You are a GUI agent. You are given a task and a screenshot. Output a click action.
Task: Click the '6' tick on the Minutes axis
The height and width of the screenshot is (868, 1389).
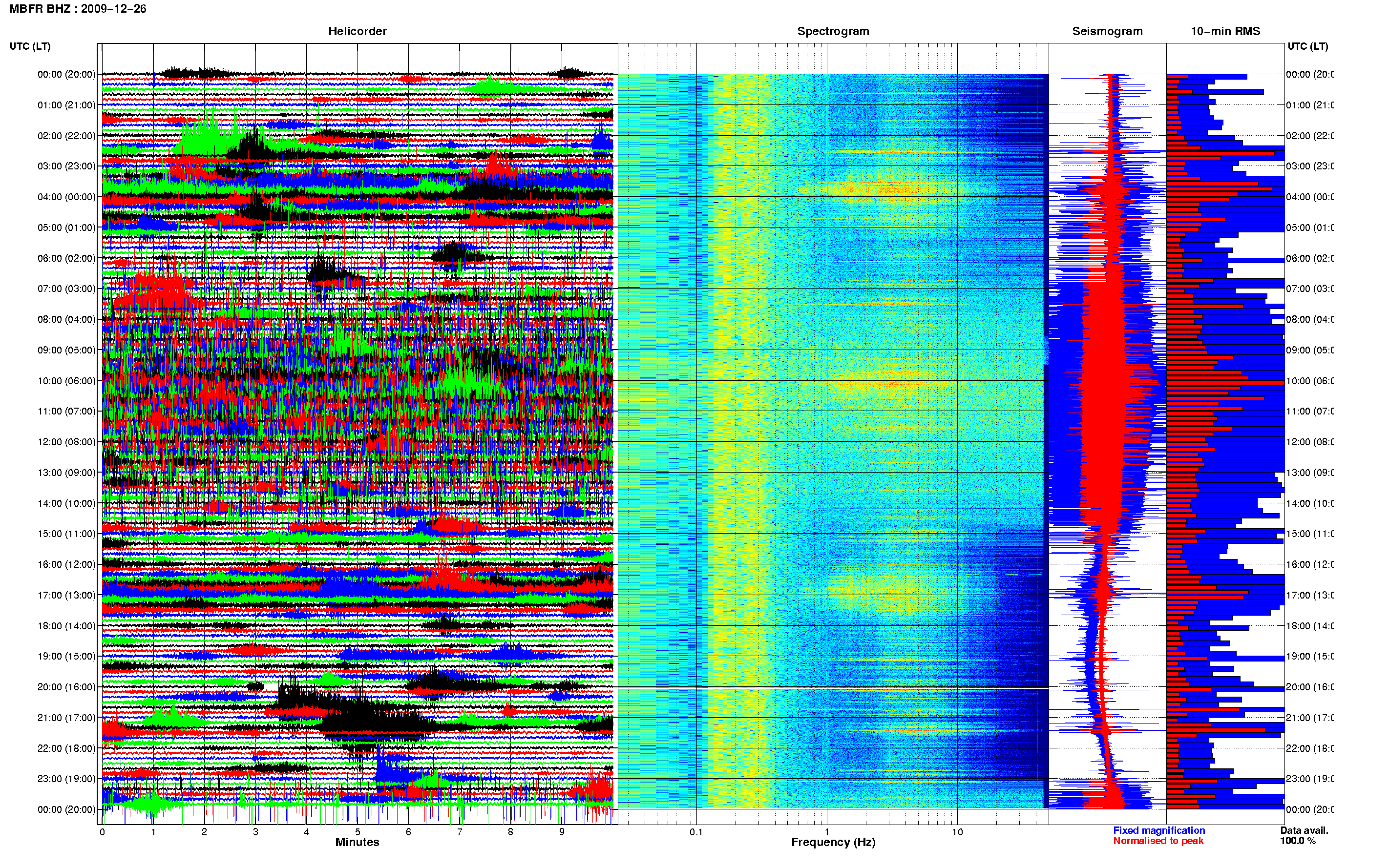(408, 832)
